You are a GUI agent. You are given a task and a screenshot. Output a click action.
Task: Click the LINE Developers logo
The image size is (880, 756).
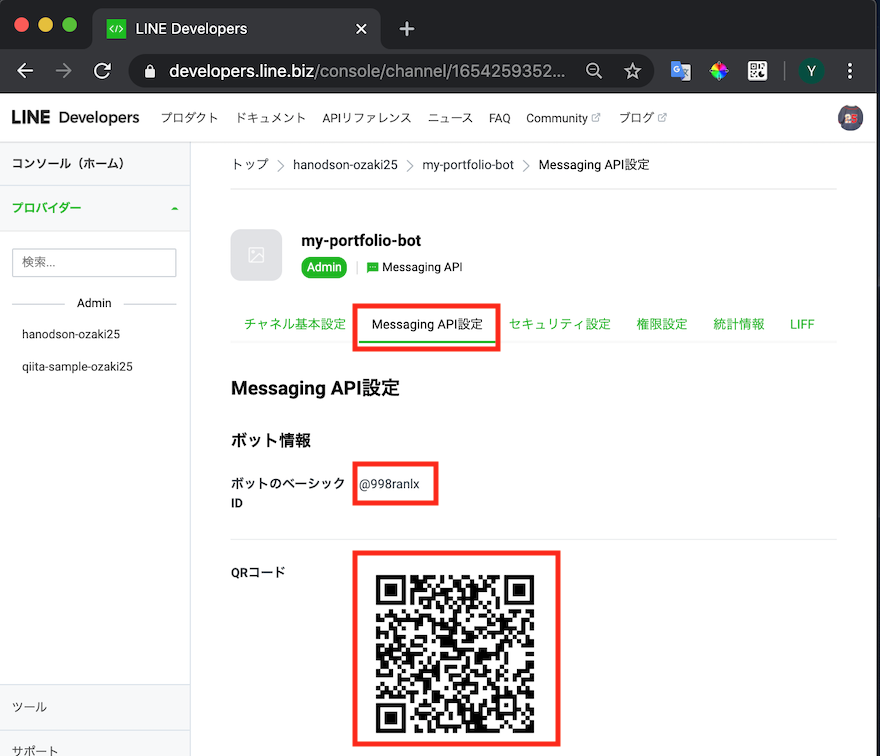pyautogui.click(x=75, y=117)
